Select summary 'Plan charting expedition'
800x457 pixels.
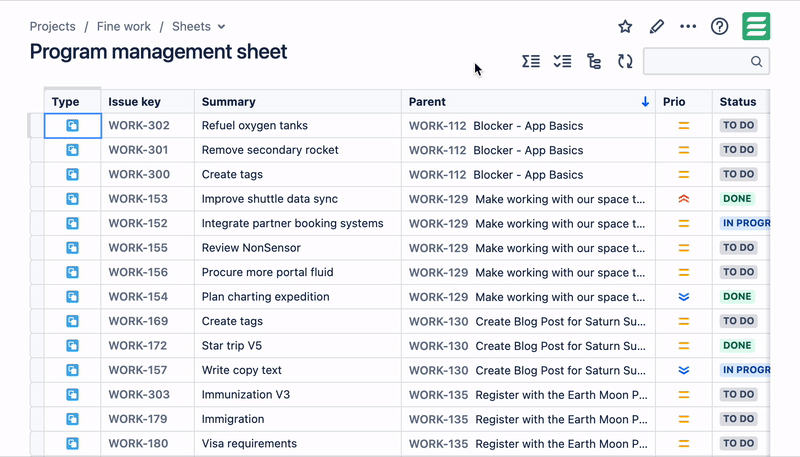[x=265, y=297]
